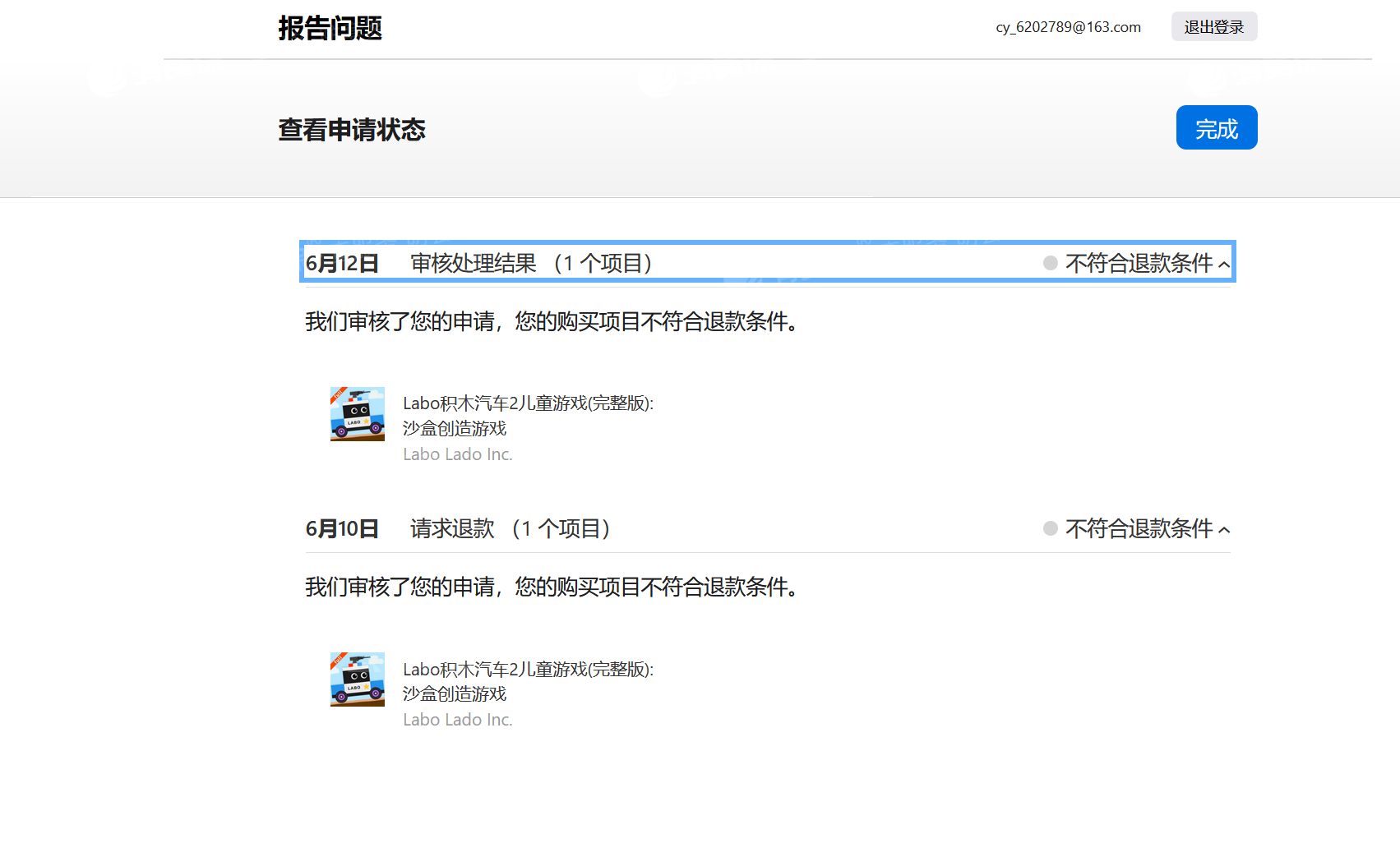Click 沙盒创造游戏 subtitle under 6月12日

tap(455, 429)
